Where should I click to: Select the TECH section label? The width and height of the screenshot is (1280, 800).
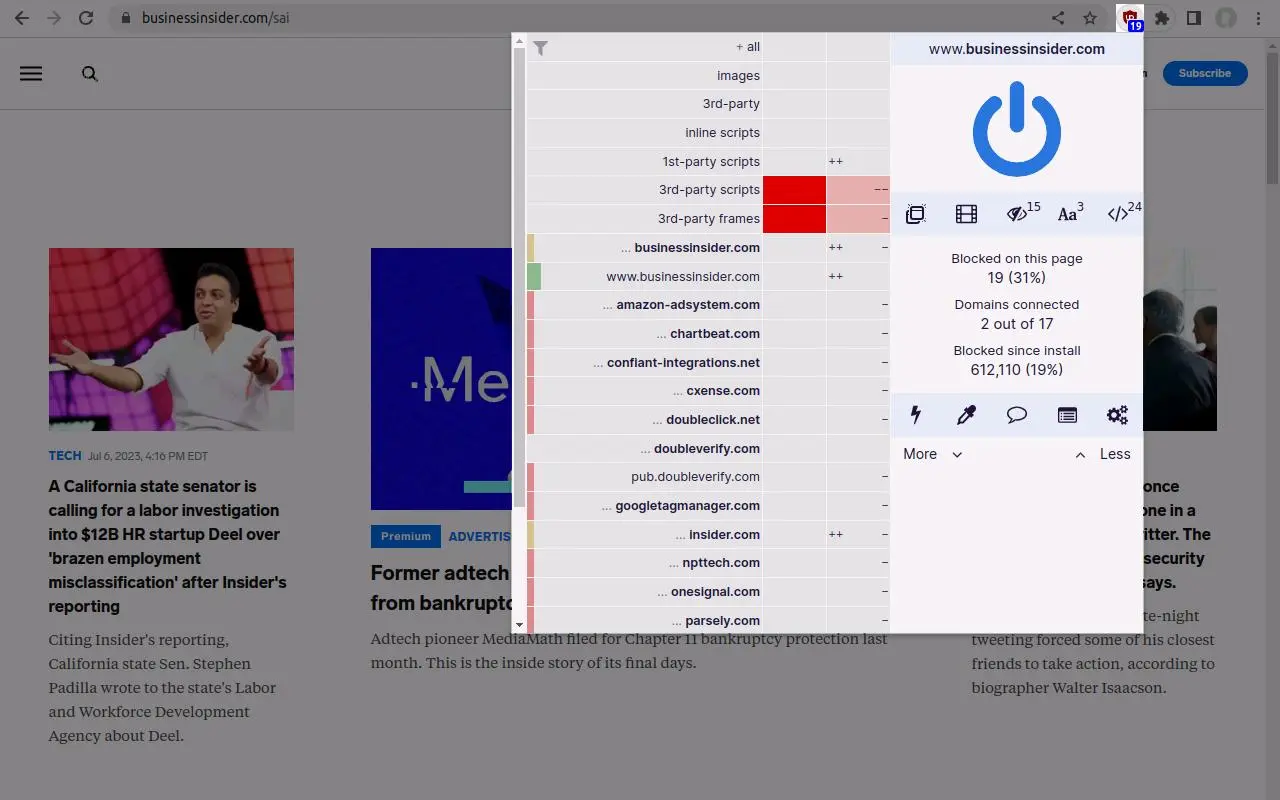click(64, 455)
